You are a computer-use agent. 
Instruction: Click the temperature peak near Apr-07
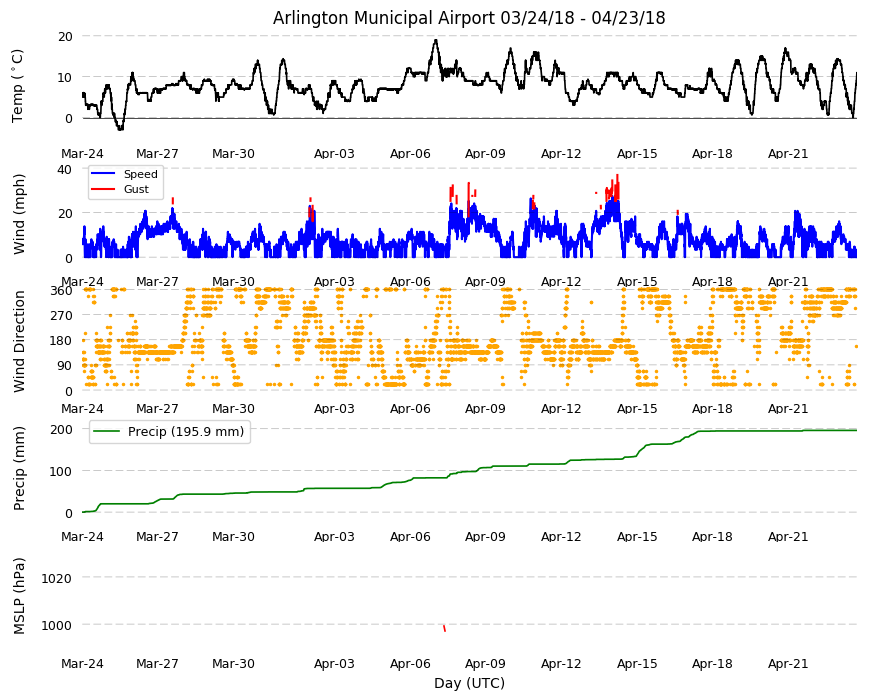point(436,40)
